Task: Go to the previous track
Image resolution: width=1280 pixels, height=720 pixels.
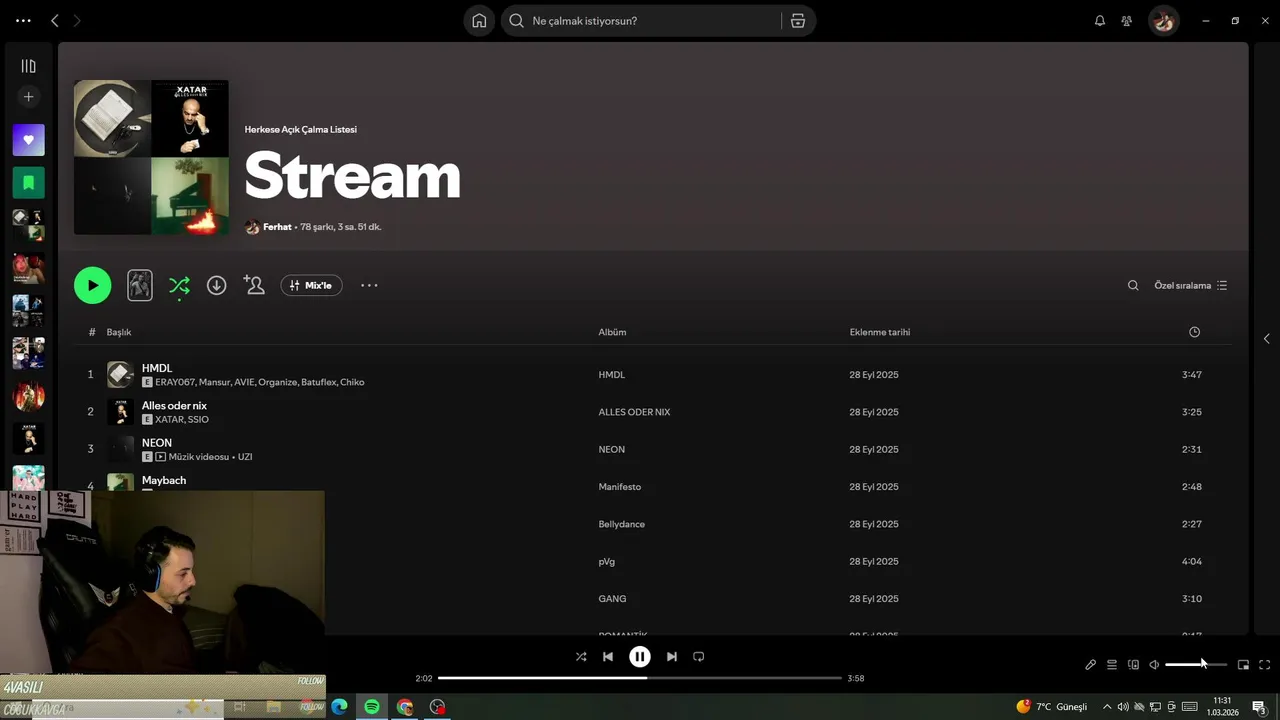Action: 608,657
